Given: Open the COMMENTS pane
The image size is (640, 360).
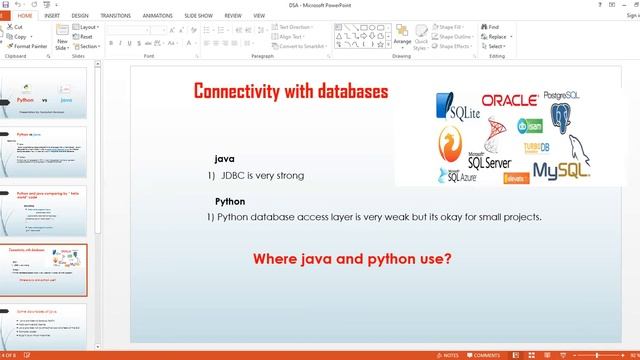Looking at the screenshot, I should point(483,356).
